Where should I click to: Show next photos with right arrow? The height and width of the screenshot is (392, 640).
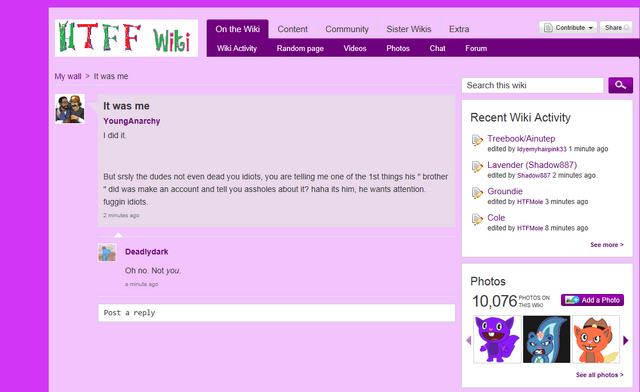click(x=626, y=340)
